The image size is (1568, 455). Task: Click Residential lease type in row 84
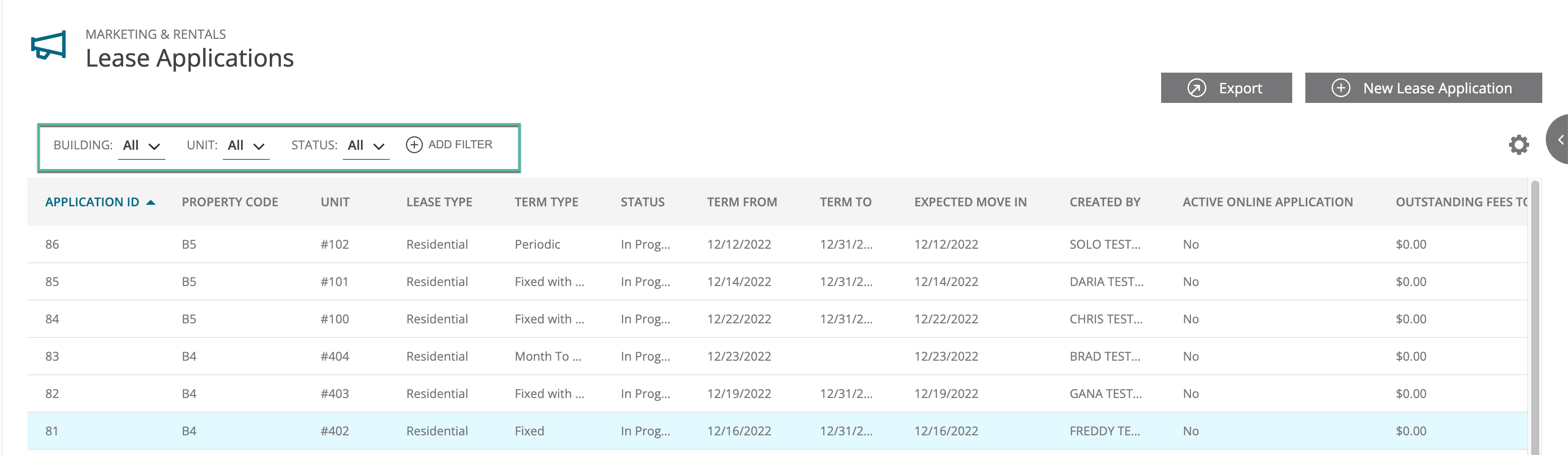click(437, 319)
